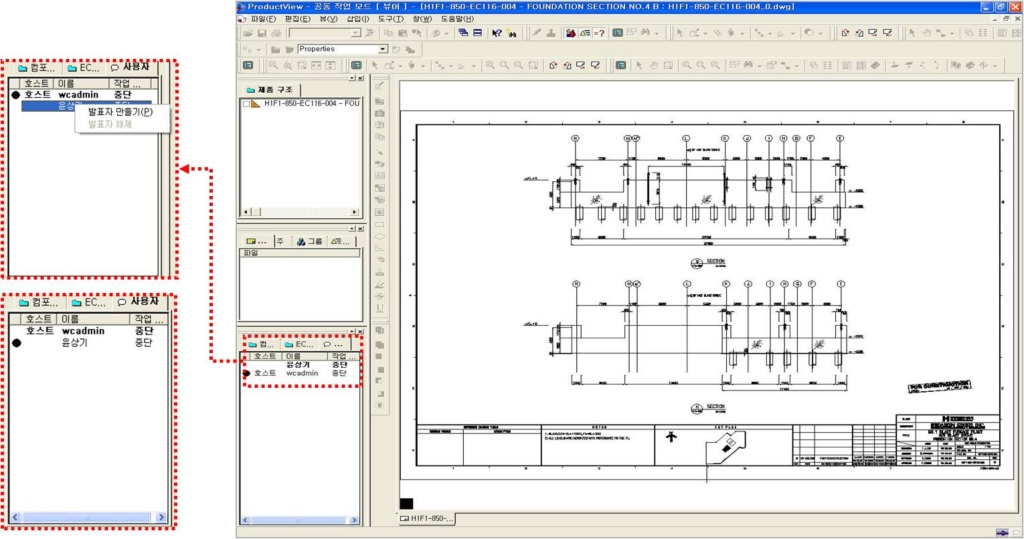
Task: Click the hand pan tool in top-right toolbar
Action: (x=927, y=33)
